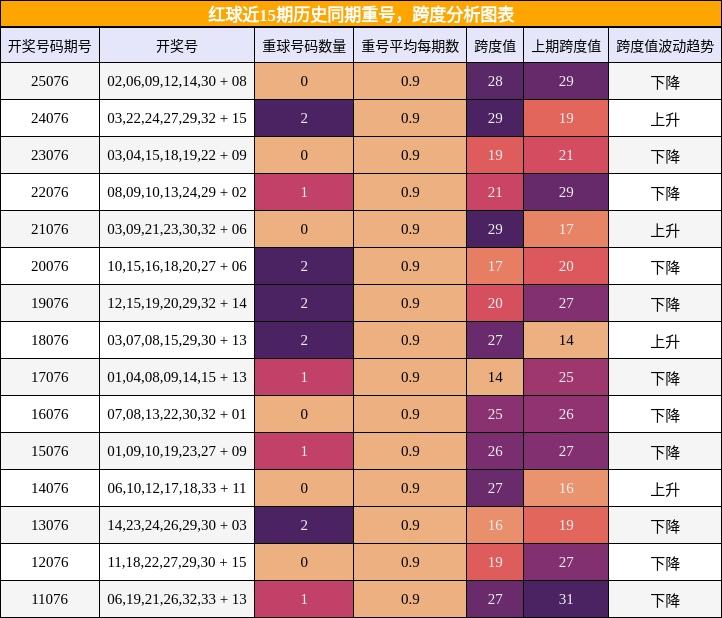722x618 pixels.
Task: Click previous span value 26 in row 16076
Action: (x=566, y=414)
